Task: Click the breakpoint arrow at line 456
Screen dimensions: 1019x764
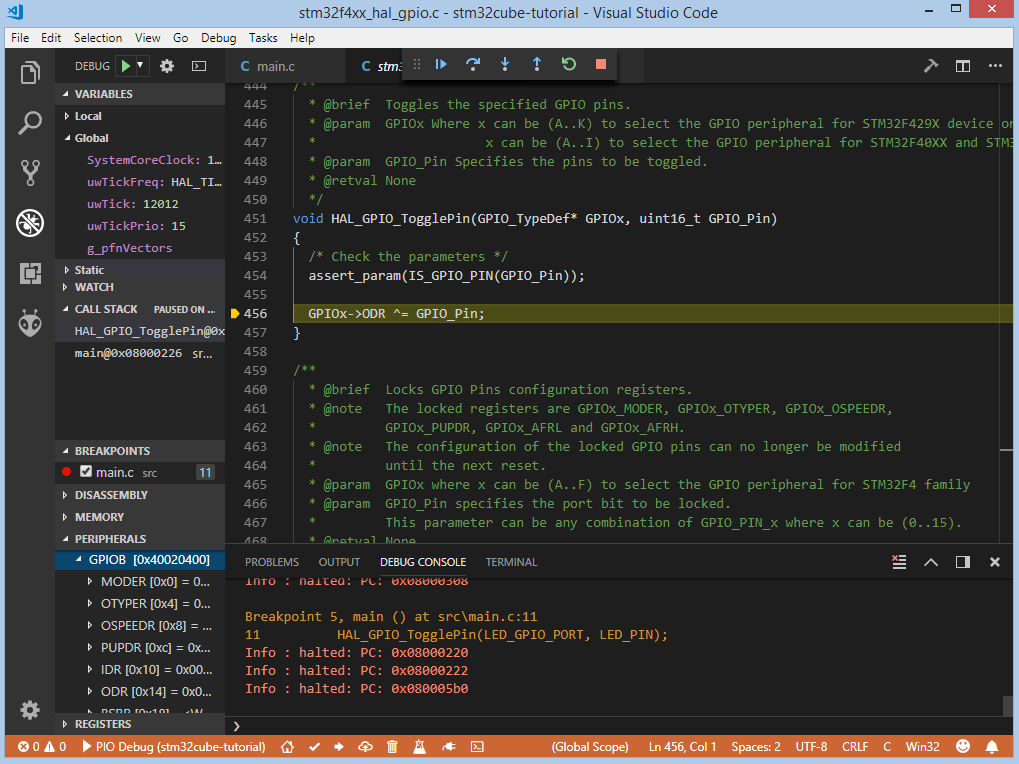Action: [x=235, y=314]
